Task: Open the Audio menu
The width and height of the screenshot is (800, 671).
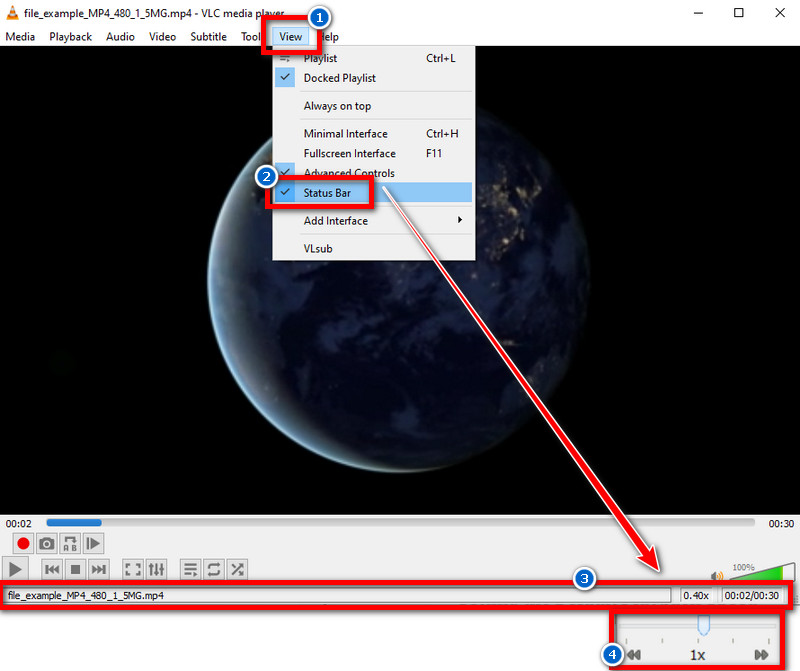Action: (x=120, y=37)
